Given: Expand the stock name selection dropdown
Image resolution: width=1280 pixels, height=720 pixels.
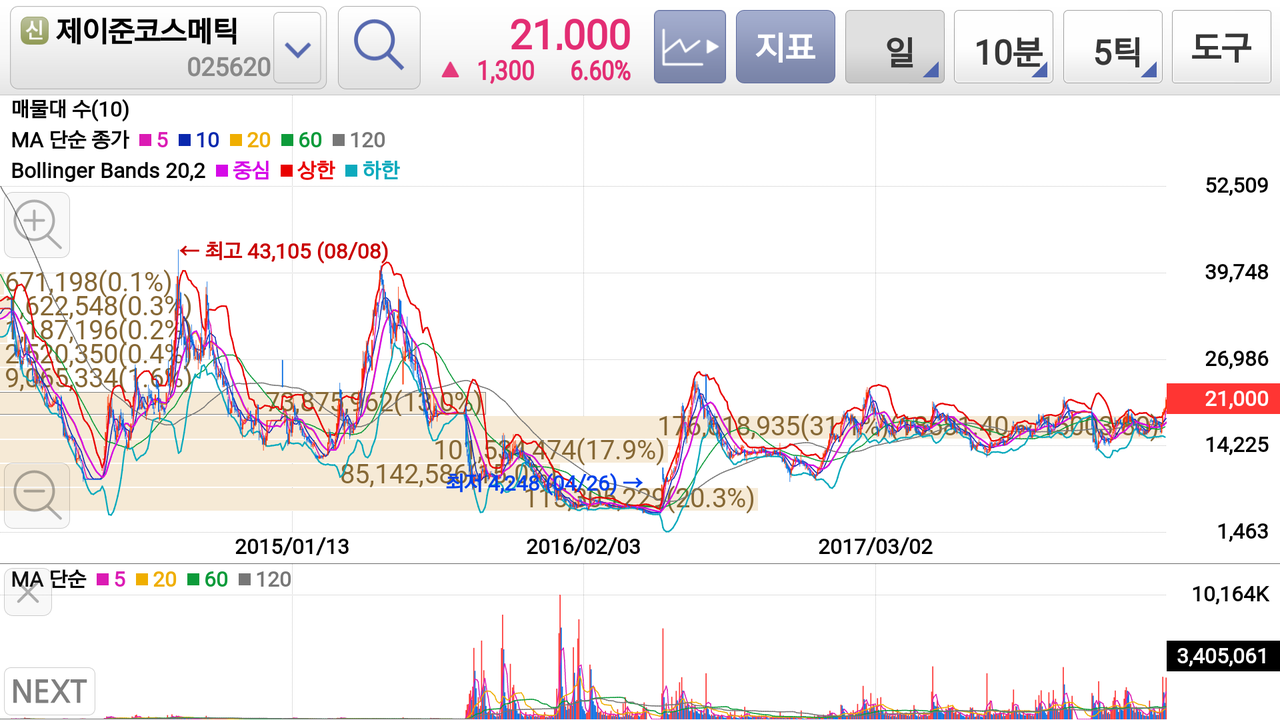Looking at the screenshot, I should click(x=297, y=46).
